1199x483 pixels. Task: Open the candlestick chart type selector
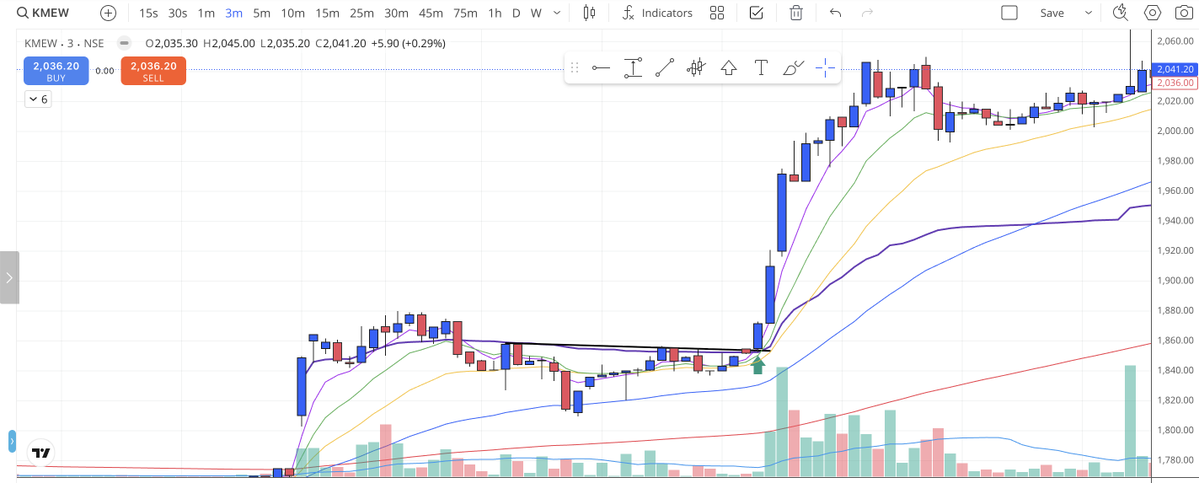[589, 13]
